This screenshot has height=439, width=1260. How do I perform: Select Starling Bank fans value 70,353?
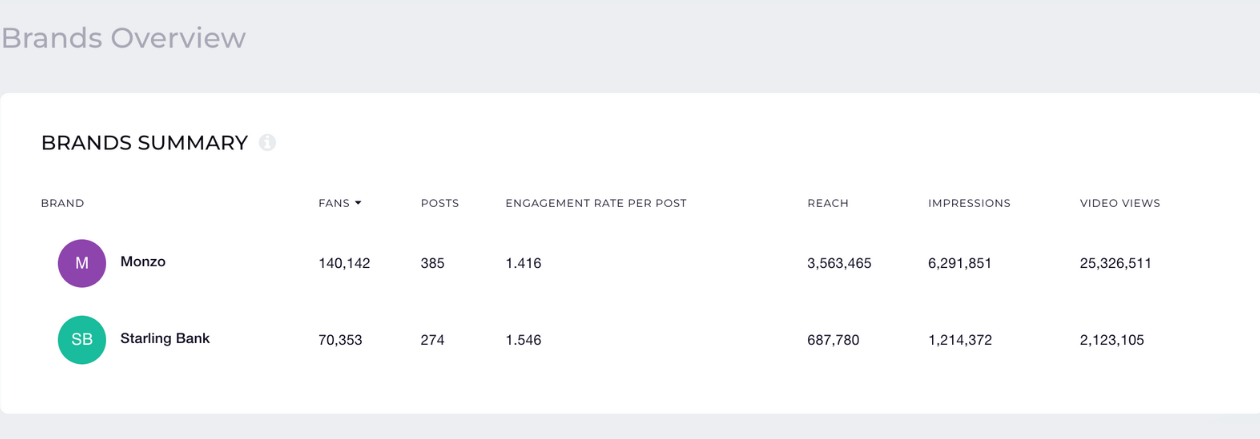click(340, 340)
